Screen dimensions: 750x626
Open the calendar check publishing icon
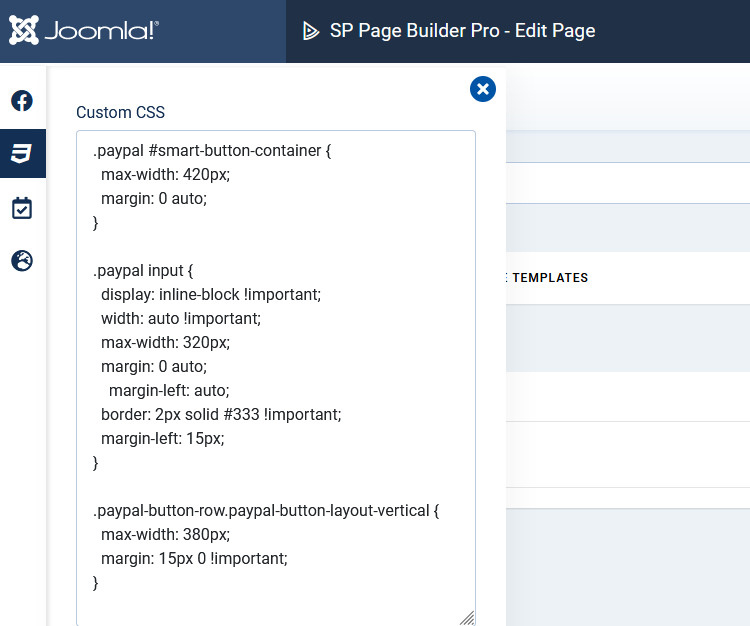[x=22, y=208]
